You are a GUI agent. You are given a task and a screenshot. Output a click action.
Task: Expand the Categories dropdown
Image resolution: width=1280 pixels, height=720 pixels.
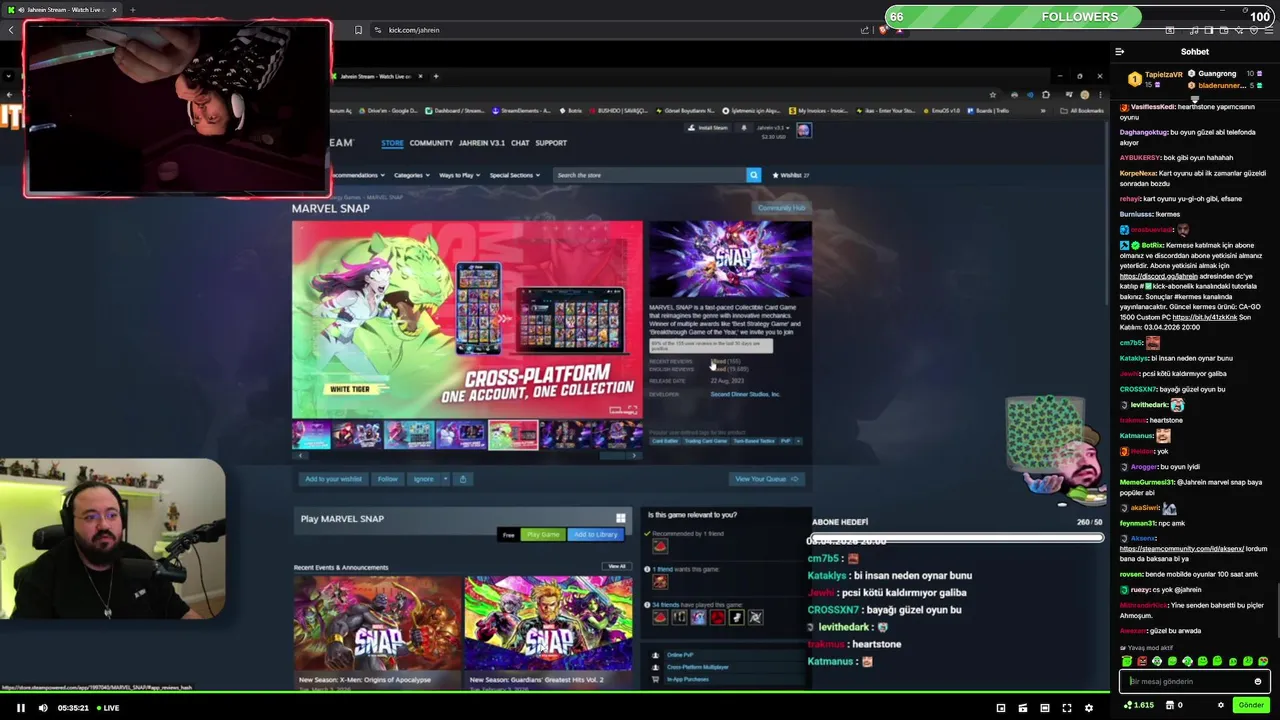tap(412, 175)
